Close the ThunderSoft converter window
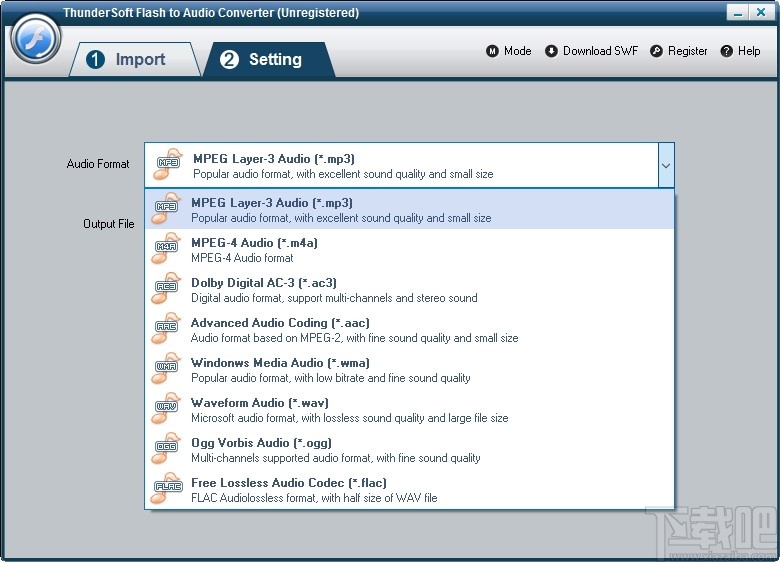The image size is (780, 562). pyautogui.click(x=761, y=12)
